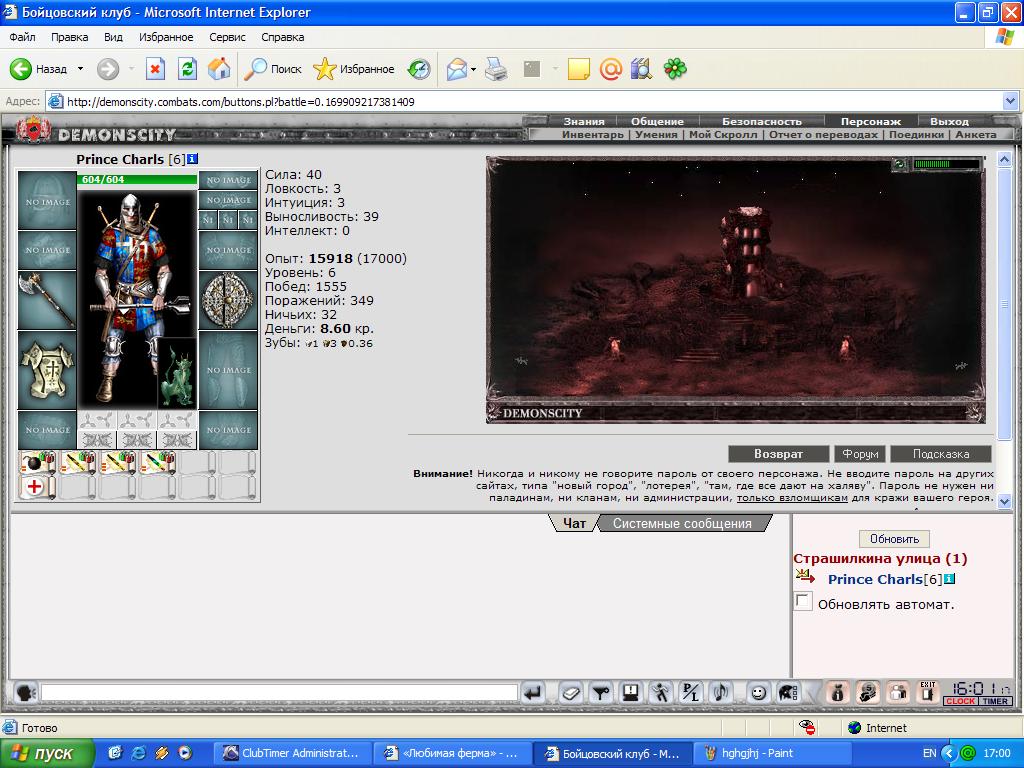The height and width of the screenshot is (768, 1024).
Task: Click the equipped round ornate shield slot
Action: [x=228, y=300]
